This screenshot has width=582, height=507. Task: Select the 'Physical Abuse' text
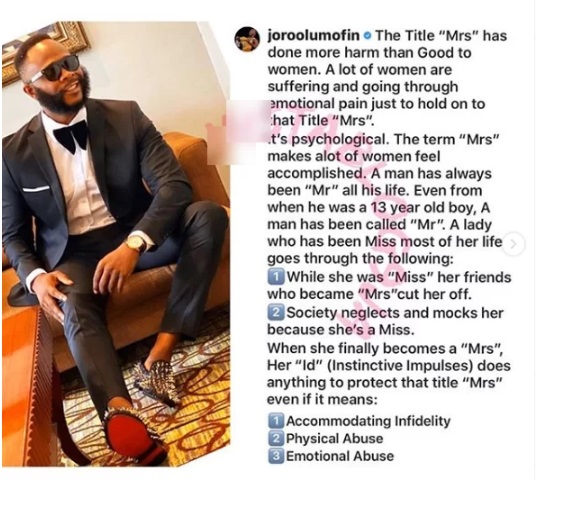coord(334,438)
